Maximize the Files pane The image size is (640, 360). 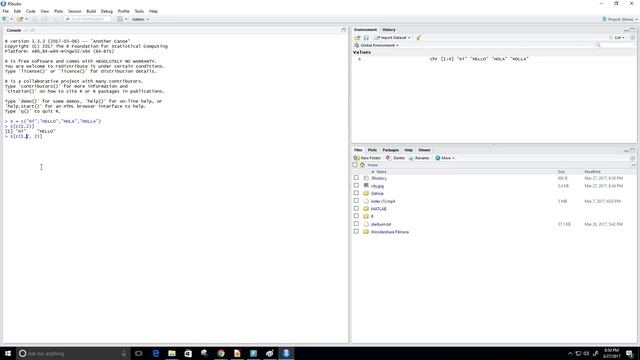[x=633, y=150]
